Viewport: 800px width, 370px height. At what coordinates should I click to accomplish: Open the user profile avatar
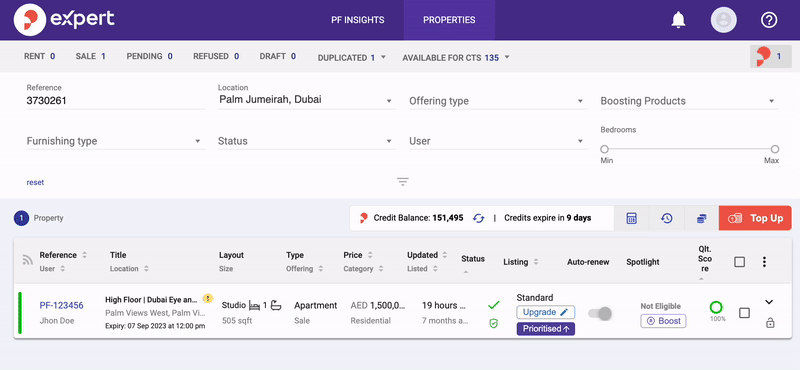[723, 20]
